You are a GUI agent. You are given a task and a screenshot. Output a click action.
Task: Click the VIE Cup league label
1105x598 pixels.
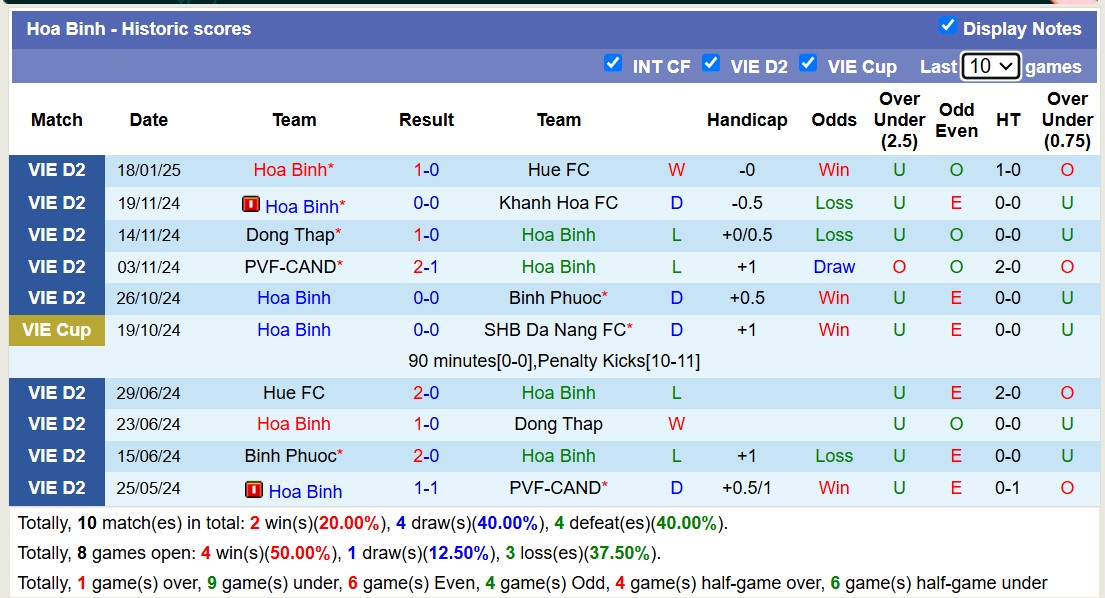pyautogui.click(x=57, y=330)
